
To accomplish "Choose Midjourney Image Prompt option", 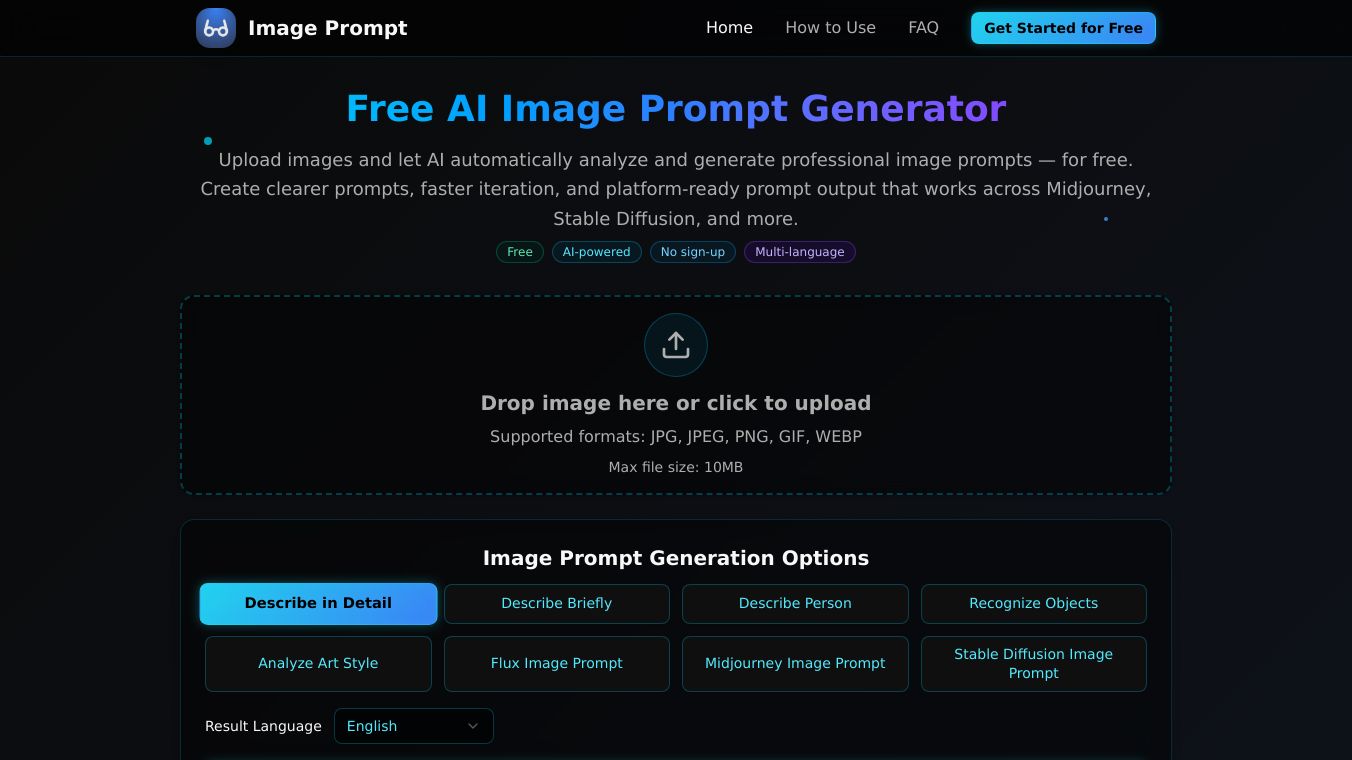I will [x=795, y=664].
